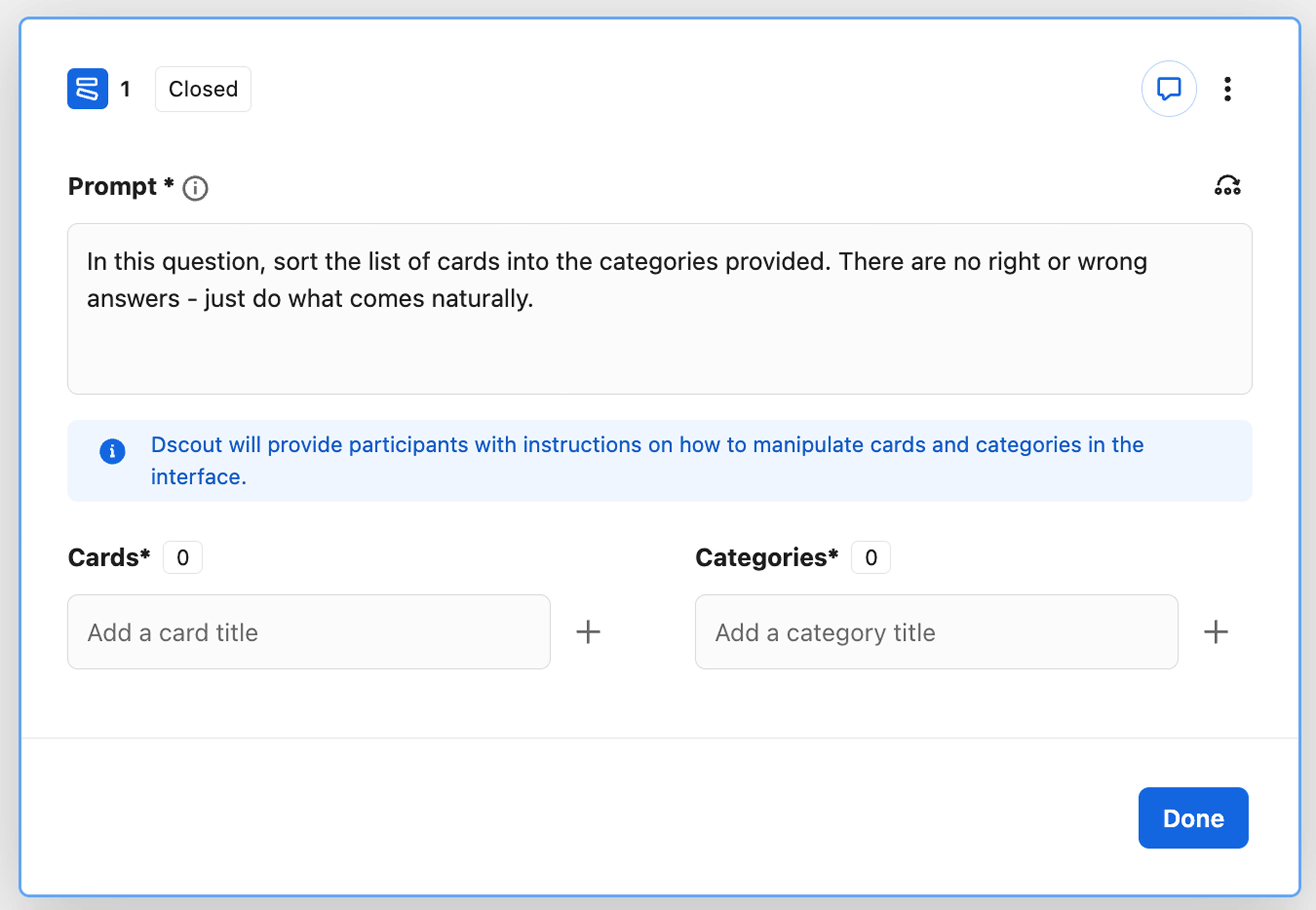Viewport: 1316px width, 910px height.
Task: Open the three-dot more options menu
Action: click(x=1227, y=89)
